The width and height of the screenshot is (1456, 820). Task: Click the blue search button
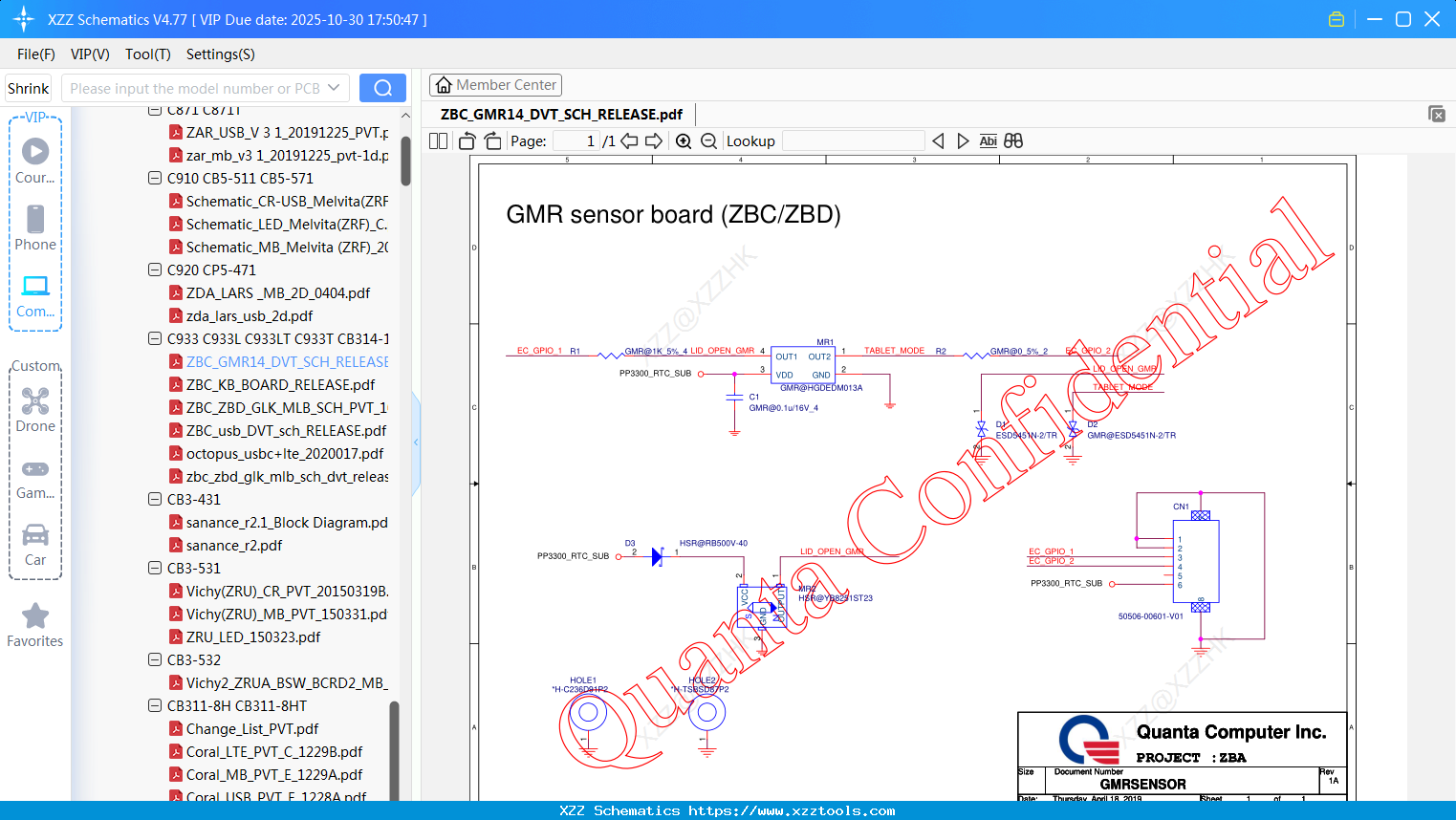pyautogui.click(x=382, y=88)
